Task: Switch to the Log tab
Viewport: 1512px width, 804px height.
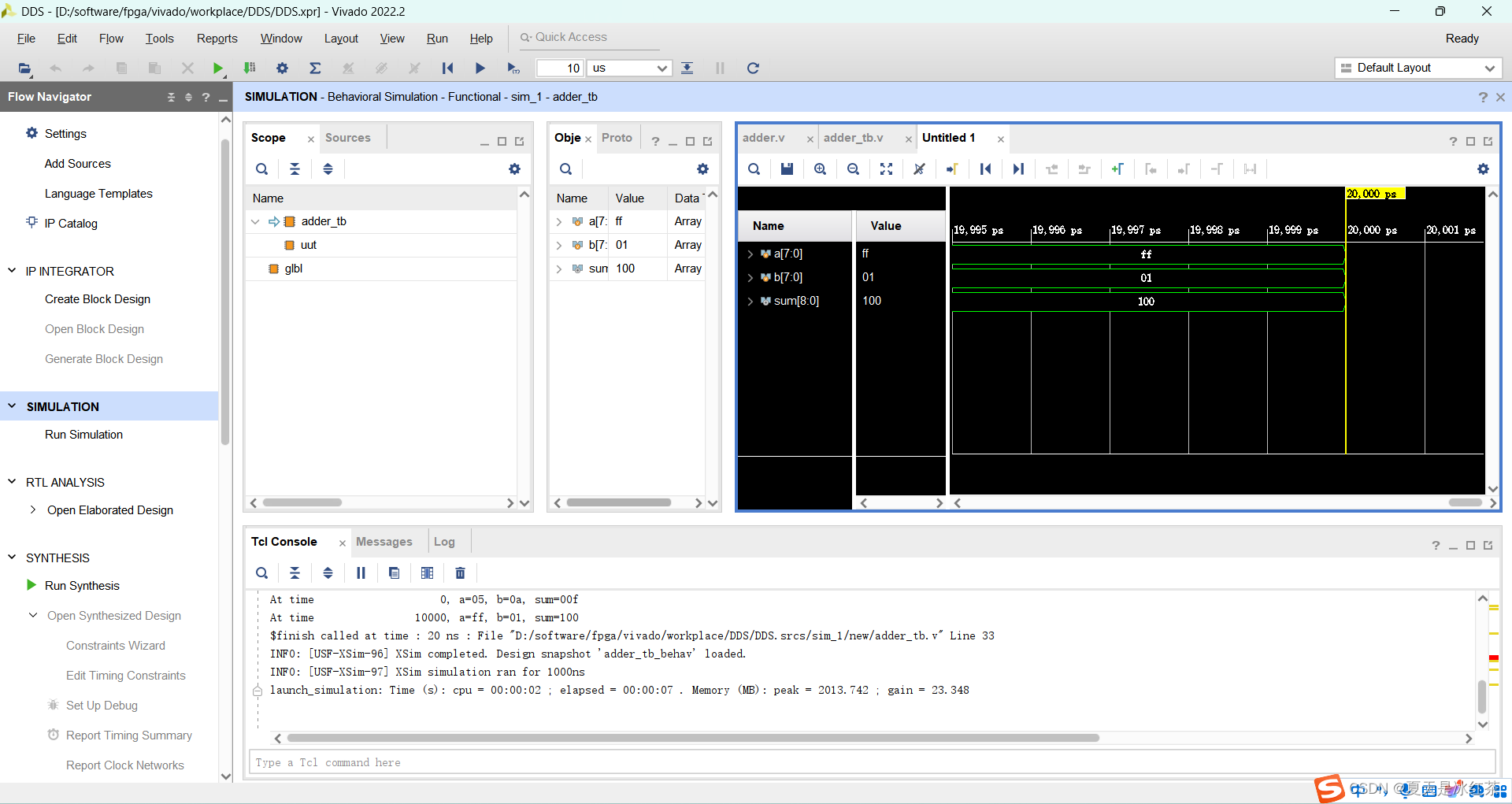Action: [x=444, y=542]
